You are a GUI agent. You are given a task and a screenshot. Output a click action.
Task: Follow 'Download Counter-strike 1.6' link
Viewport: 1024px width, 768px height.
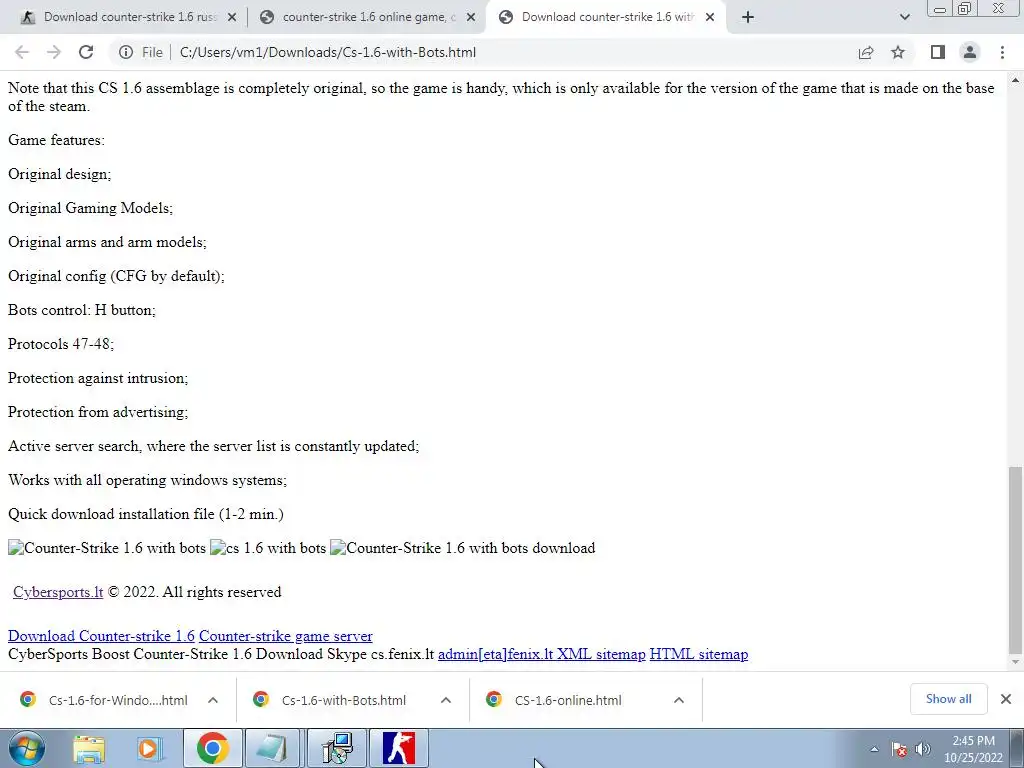click(x=101, y=635)
